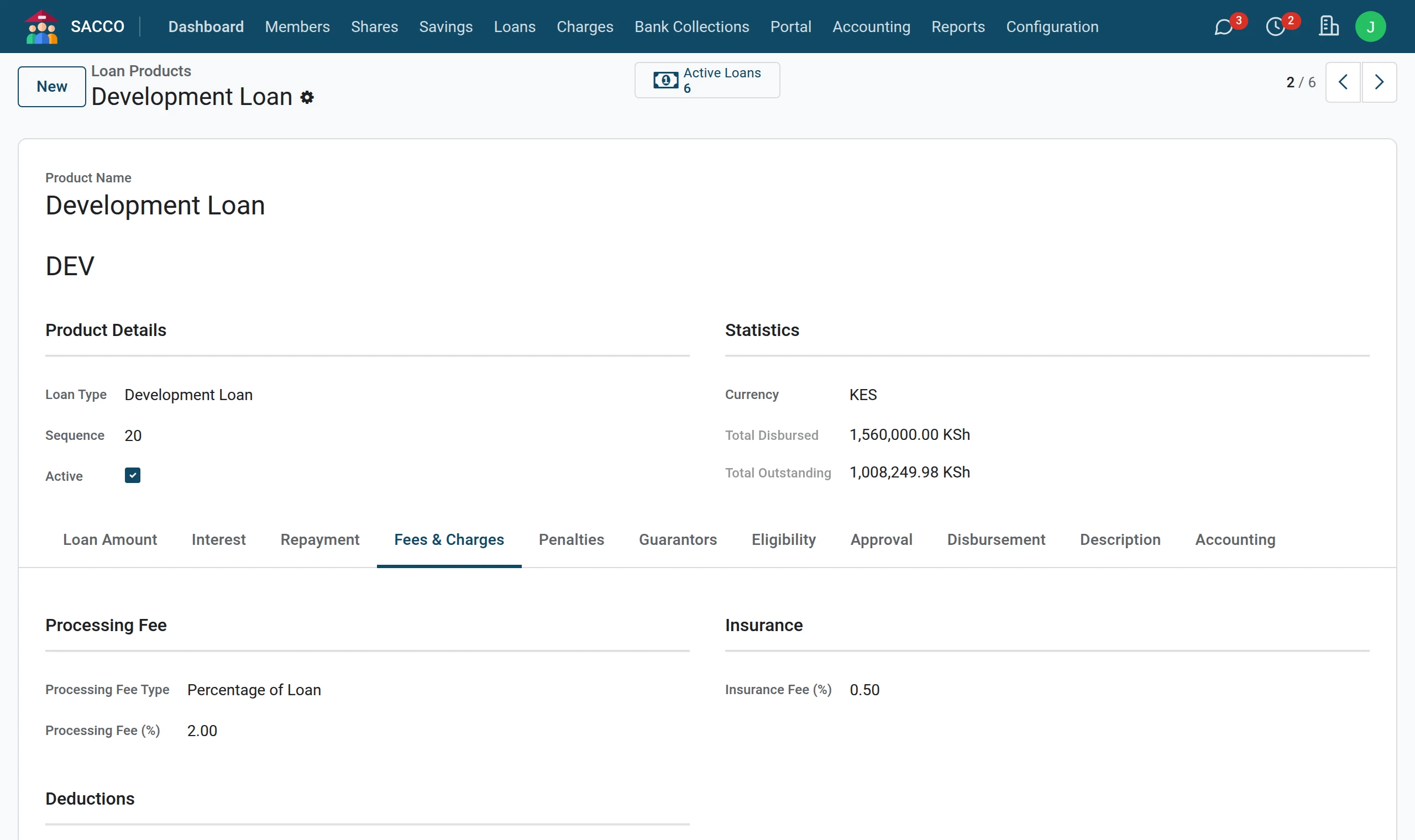
Task: Open the messages chat icon
Action: point(1223,27)
